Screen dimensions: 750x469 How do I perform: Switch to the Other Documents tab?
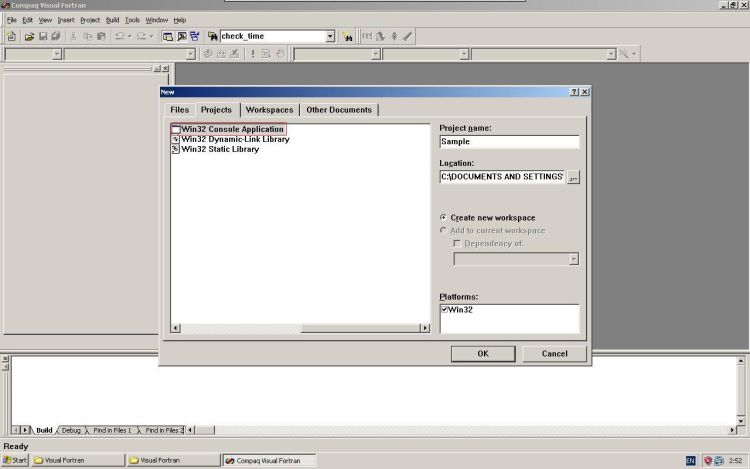(339, 110)
